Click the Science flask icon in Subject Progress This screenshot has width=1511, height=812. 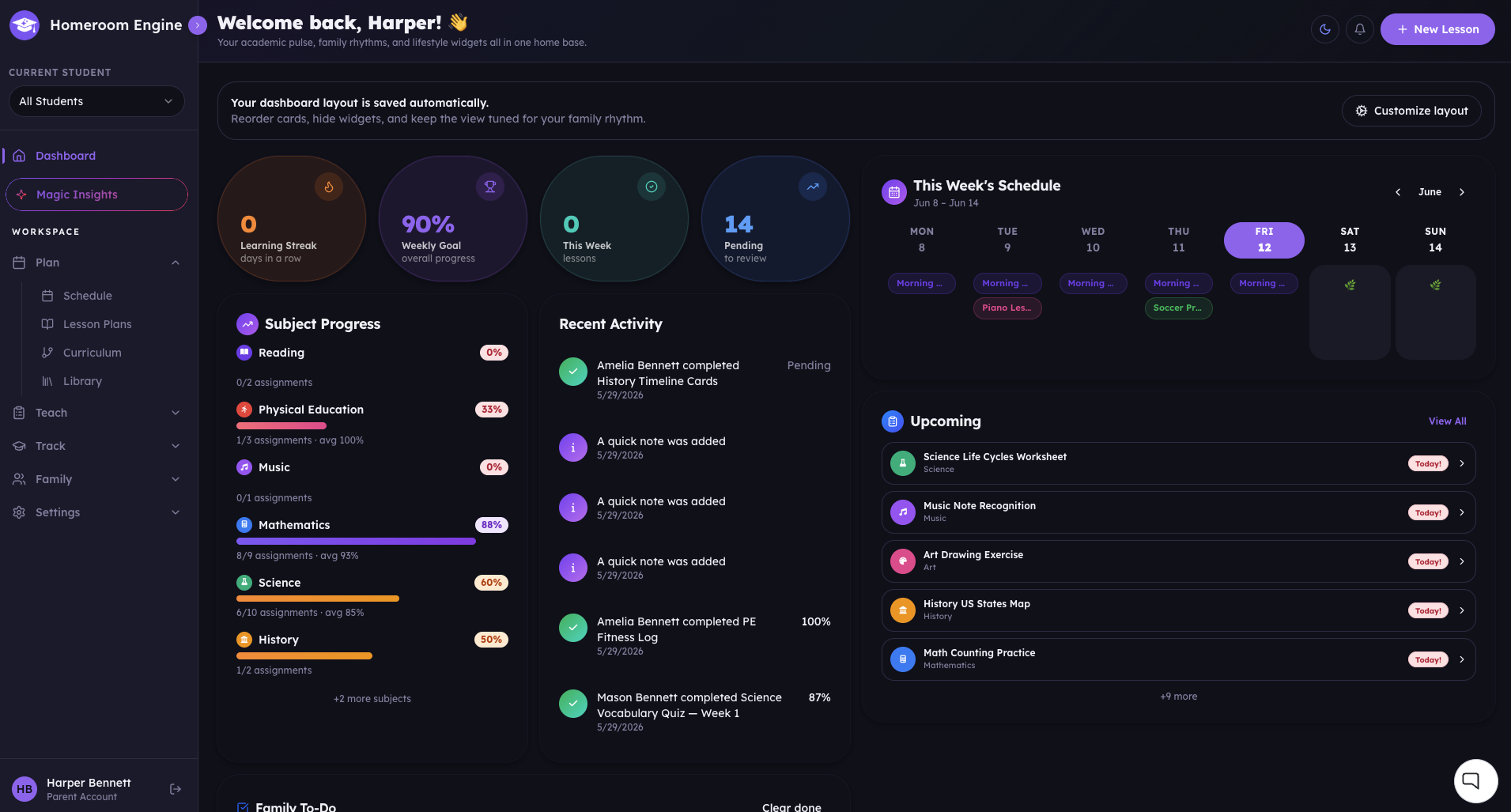point(244,583)
